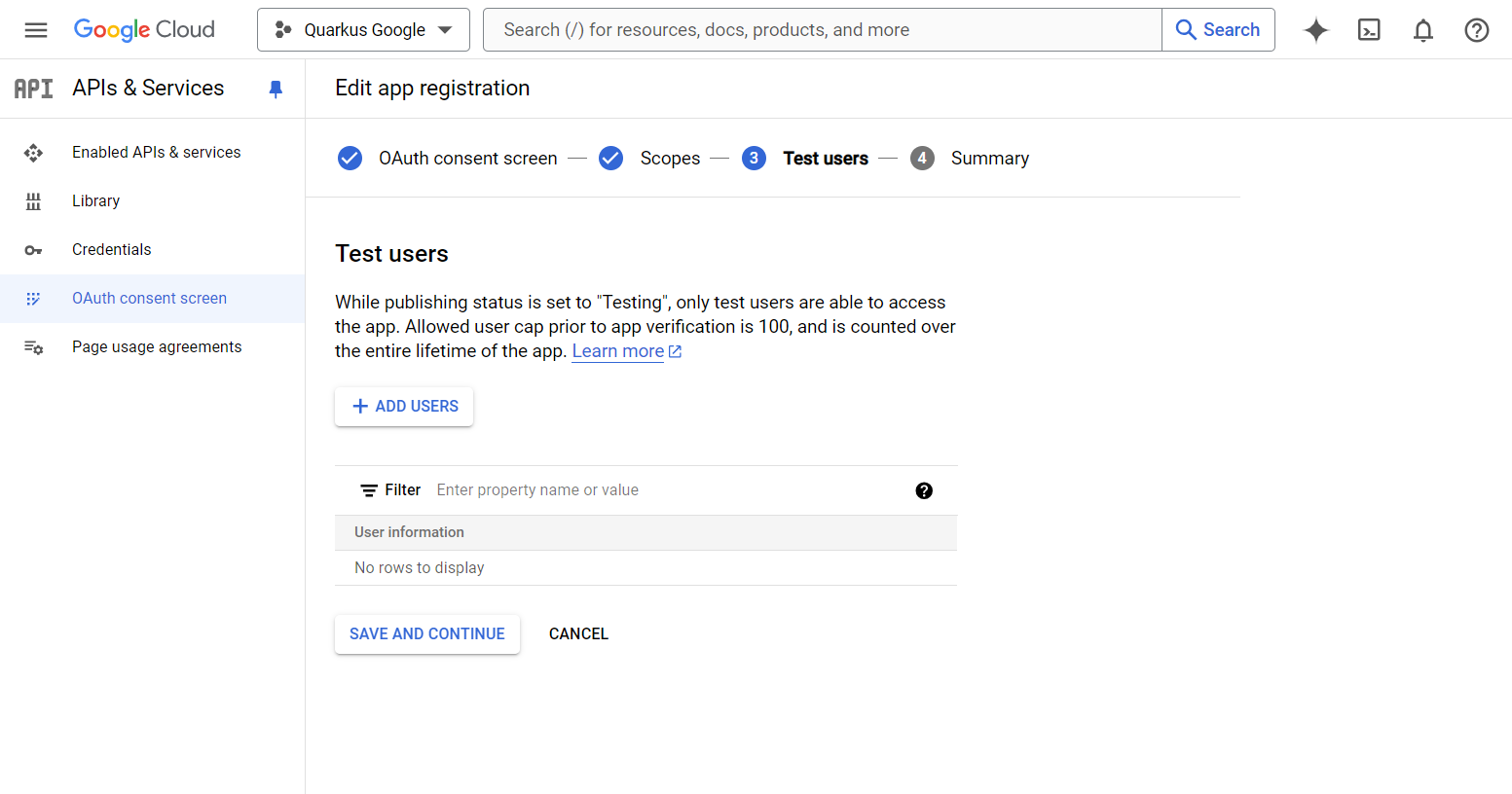Open the Library menu item

point(95,201)
